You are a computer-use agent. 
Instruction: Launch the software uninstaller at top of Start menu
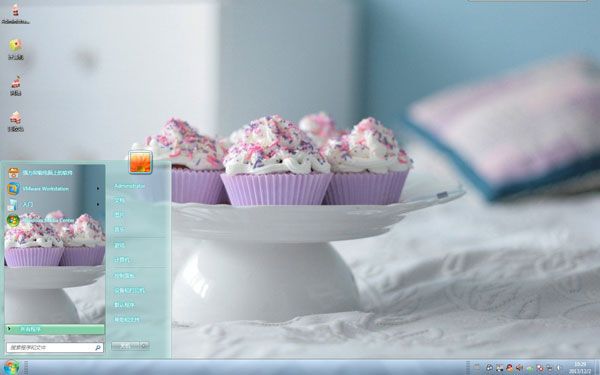(x=54, y=173)
